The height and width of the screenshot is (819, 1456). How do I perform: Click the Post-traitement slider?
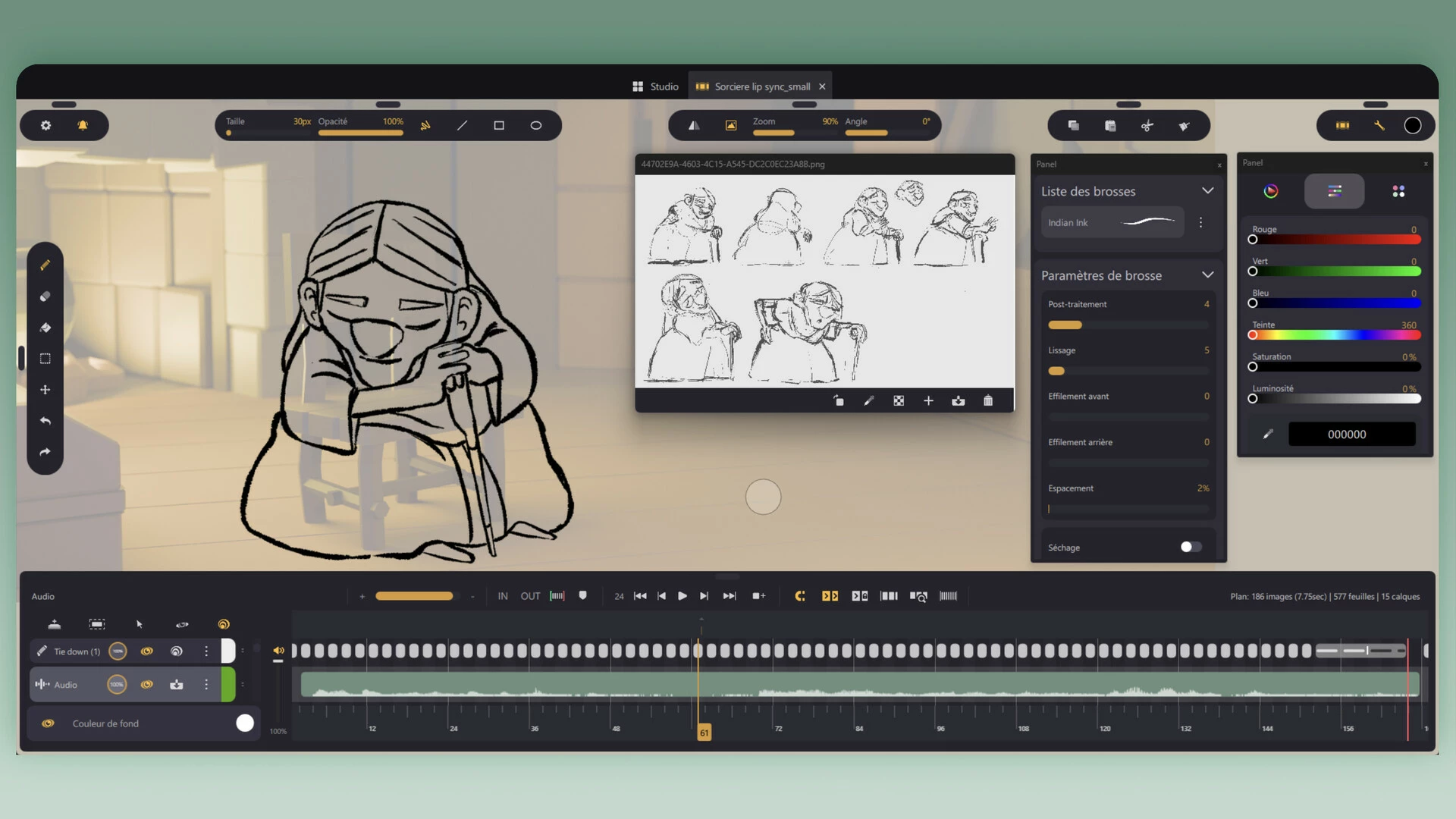[x=1128, y=325]
